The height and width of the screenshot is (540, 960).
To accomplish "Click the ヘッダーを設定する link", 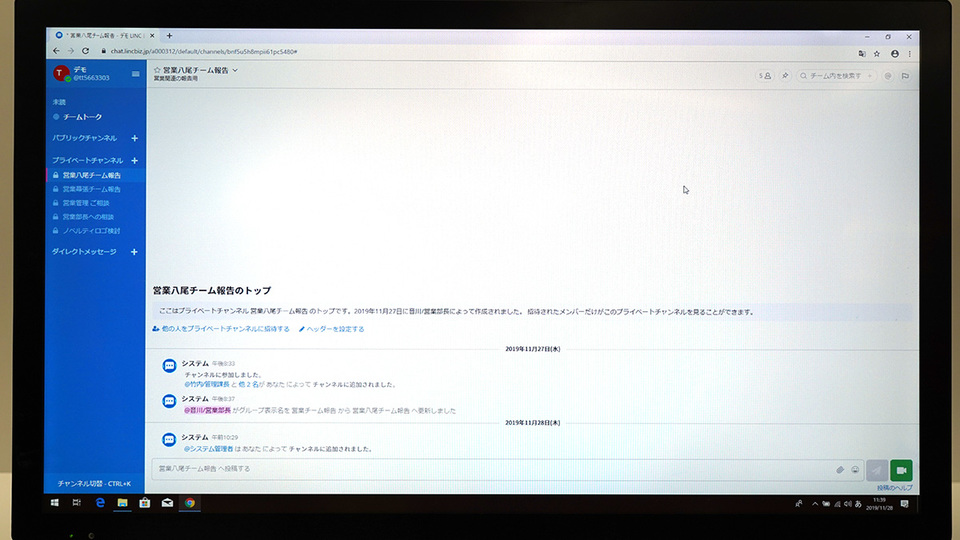I will tap(331, 329).
